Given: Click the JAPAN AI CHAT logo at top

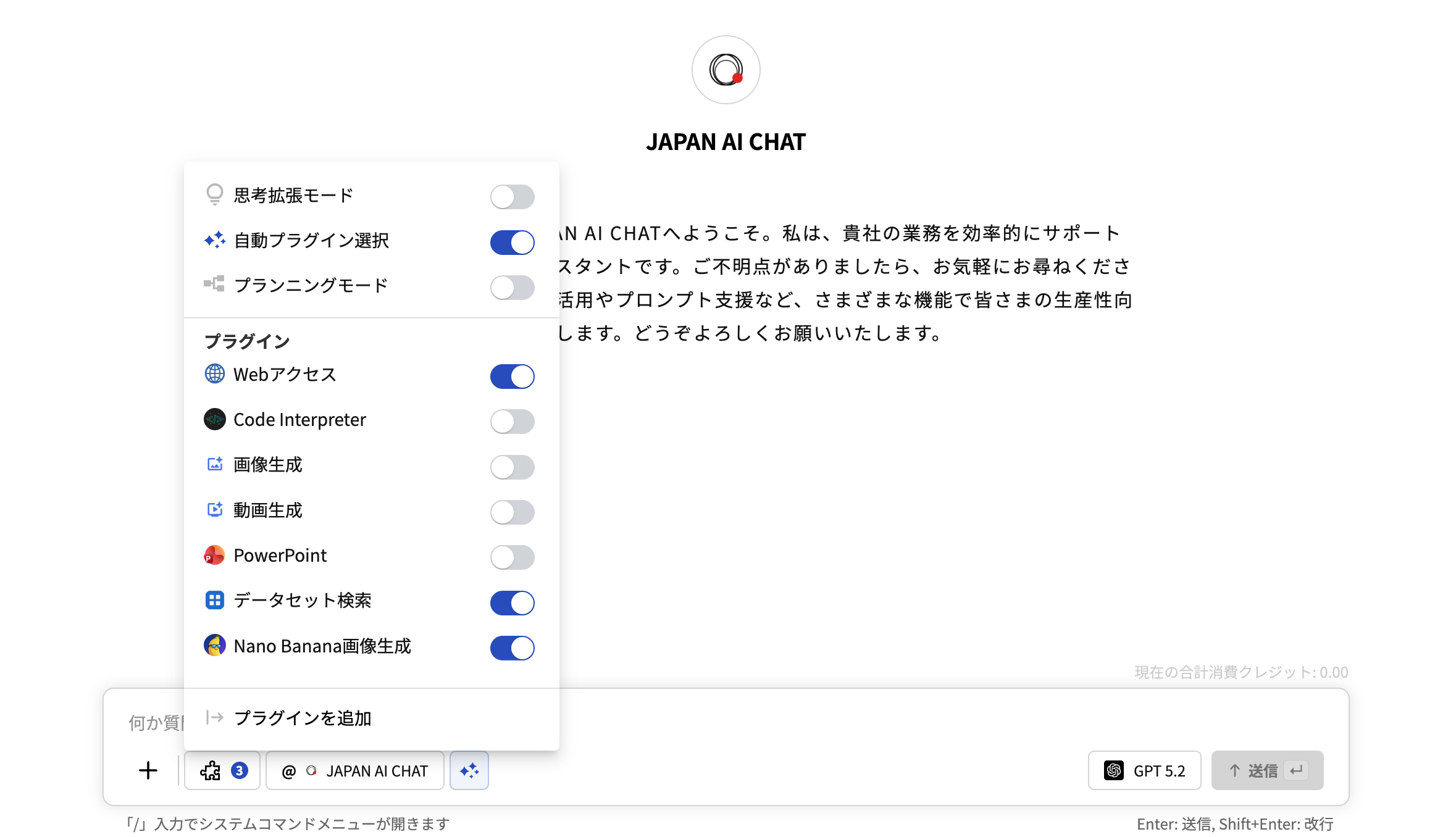Looking at the screenshot, I should 726,70.
